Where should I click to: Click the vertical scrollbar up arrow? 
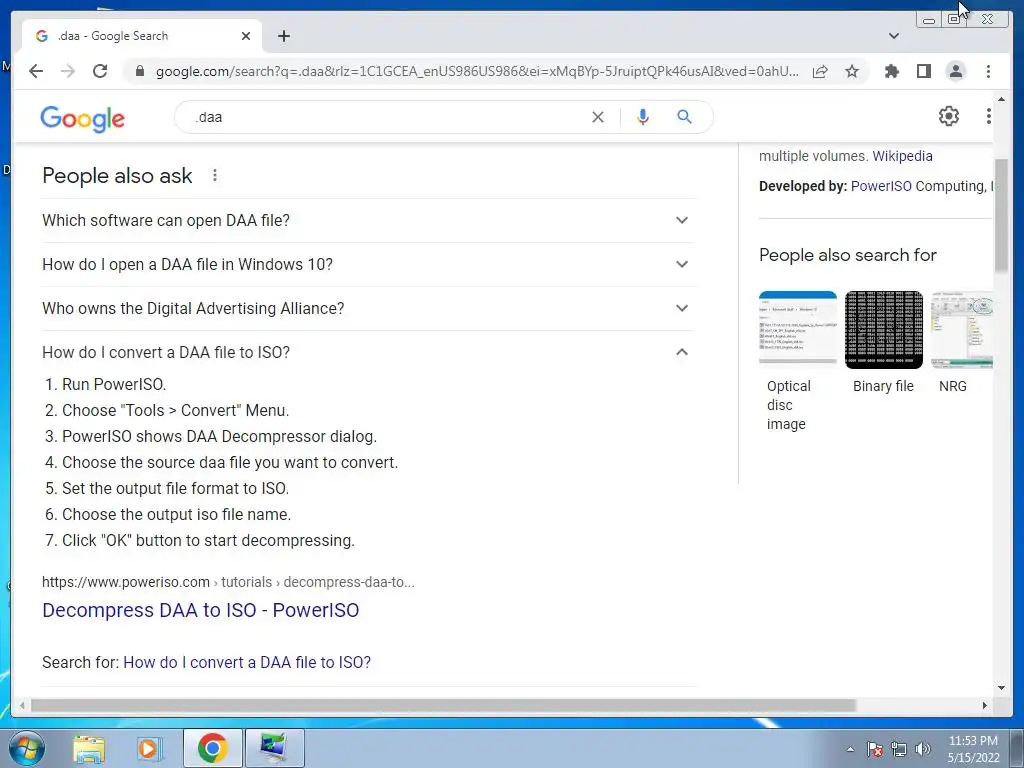1001,99
